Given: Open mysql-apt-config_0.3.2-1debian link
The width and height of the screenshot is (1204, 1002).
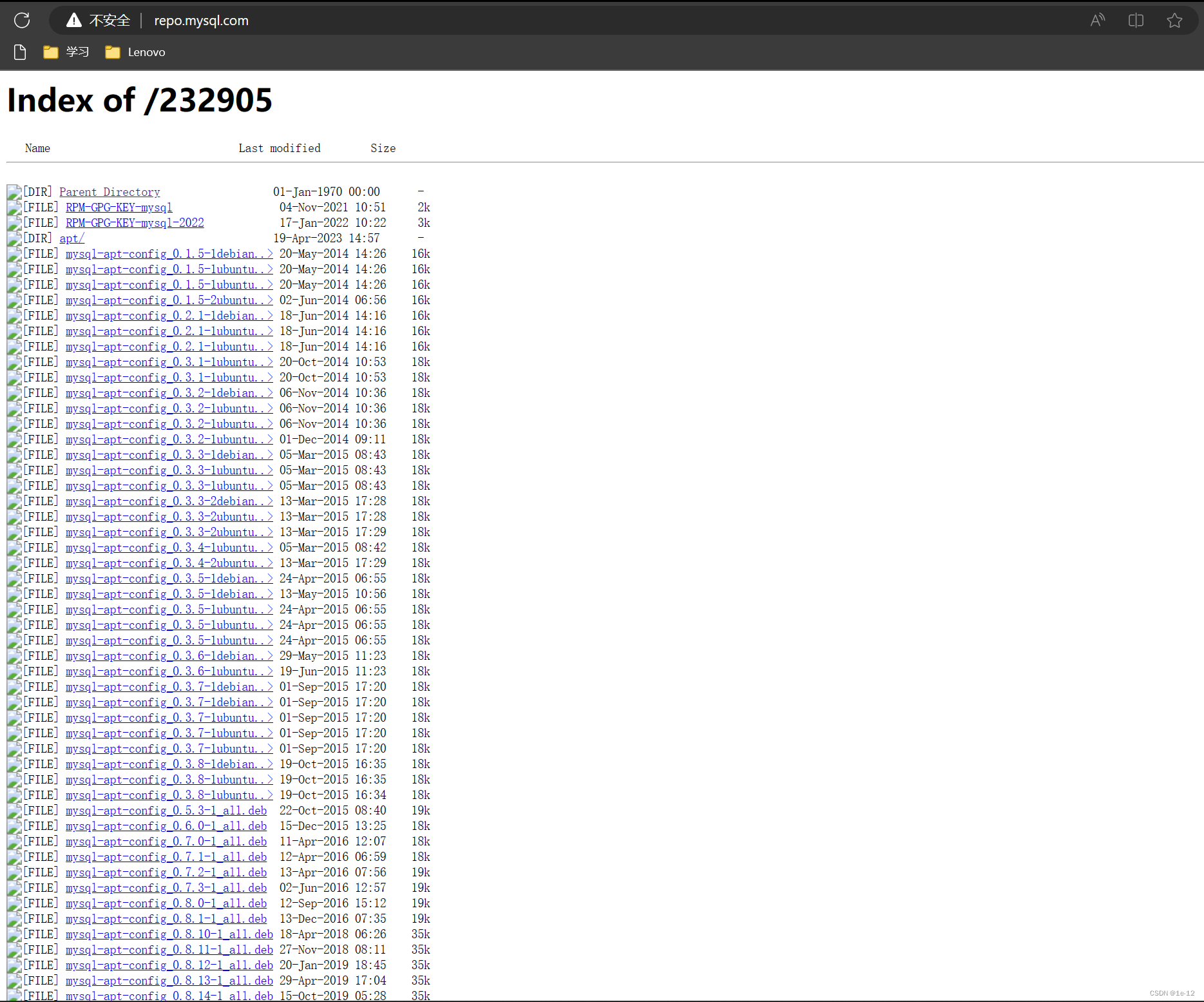Looking at the screenshot, I should (x=169, y=393).
